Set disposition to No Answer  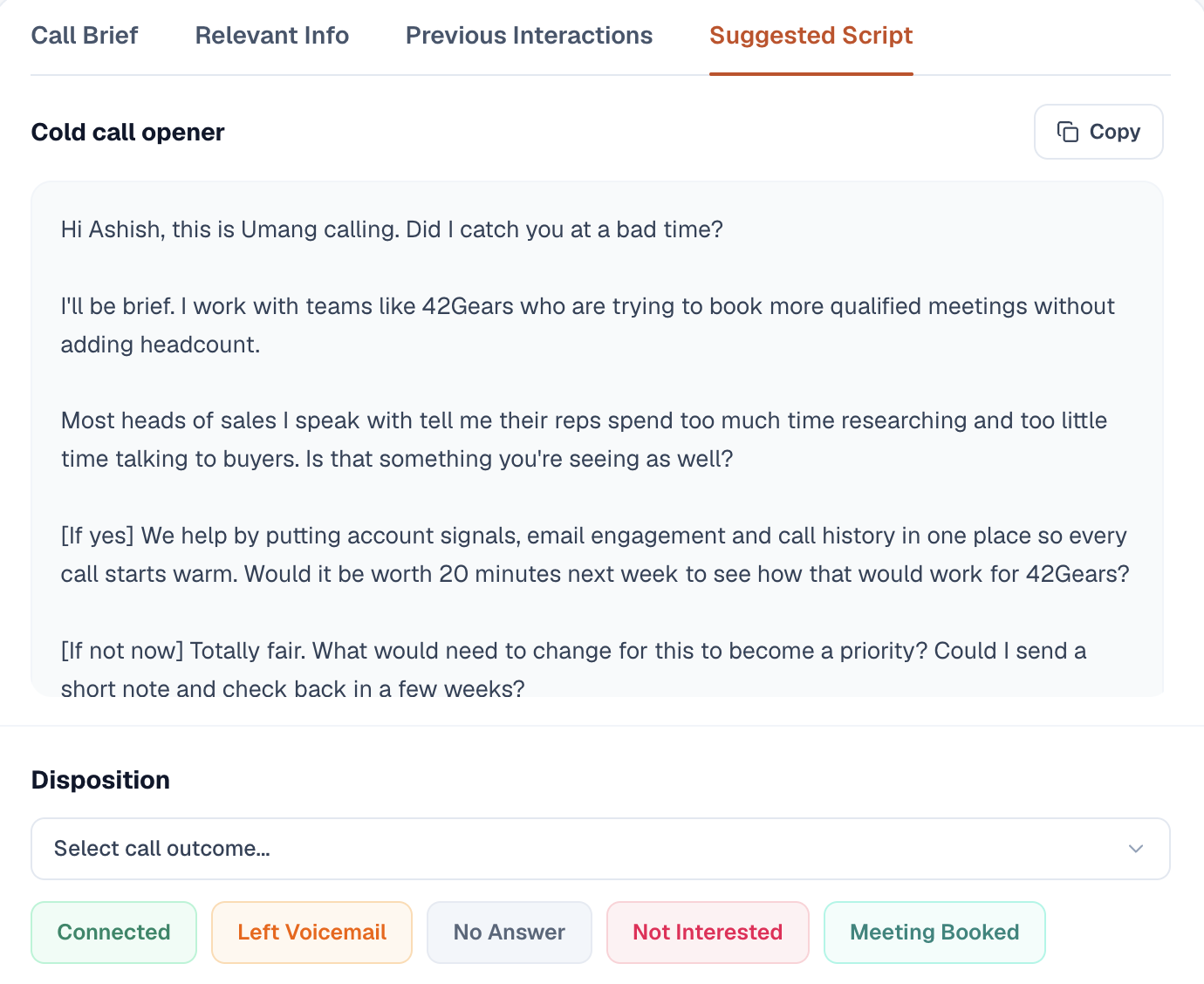pyautogui.click(x=510, y=933)
